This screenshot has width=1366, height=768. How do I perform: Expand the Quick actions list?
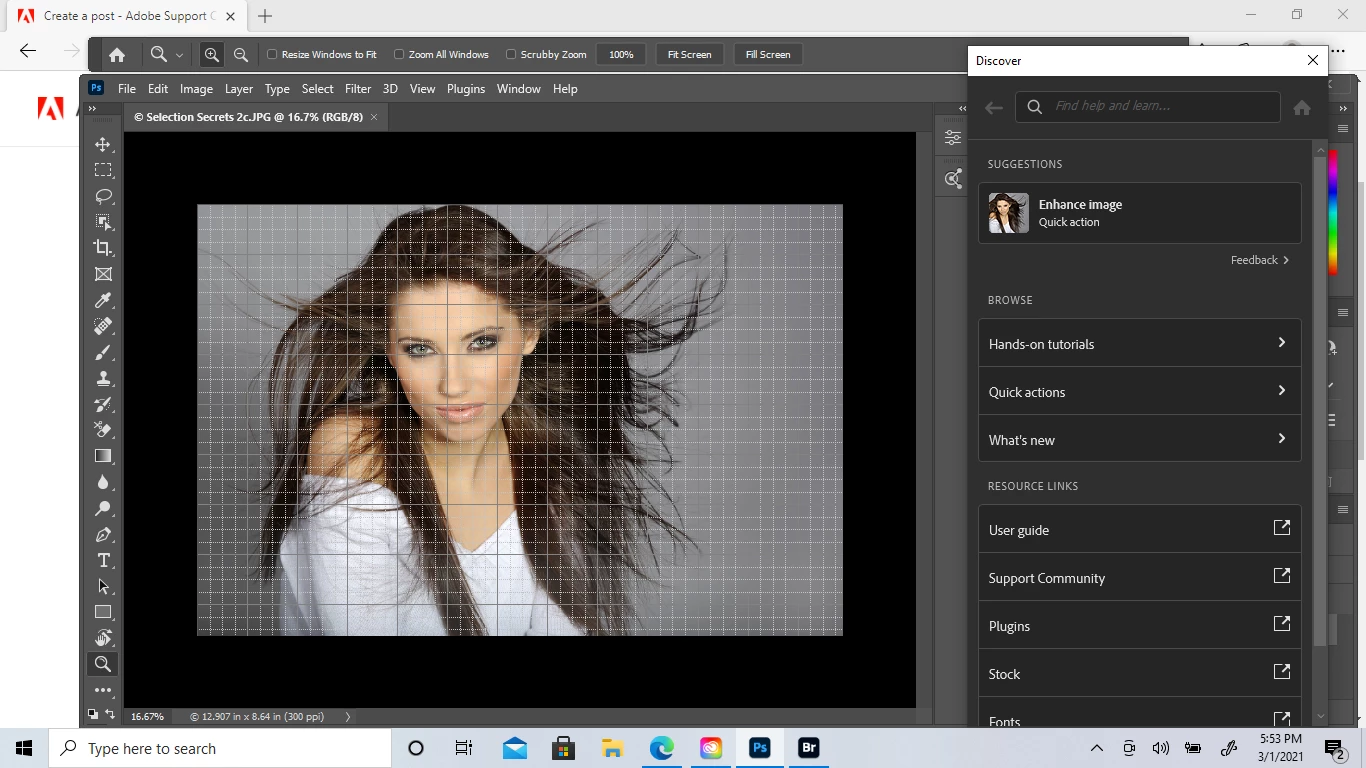(1139, 391)
